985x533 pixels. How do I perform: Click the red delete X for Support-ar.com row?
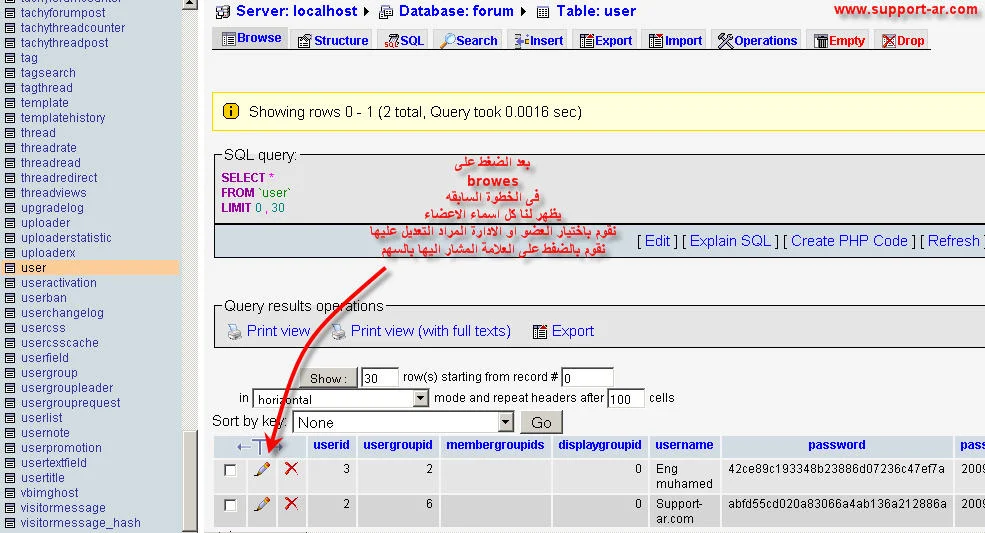click(291, 504)
